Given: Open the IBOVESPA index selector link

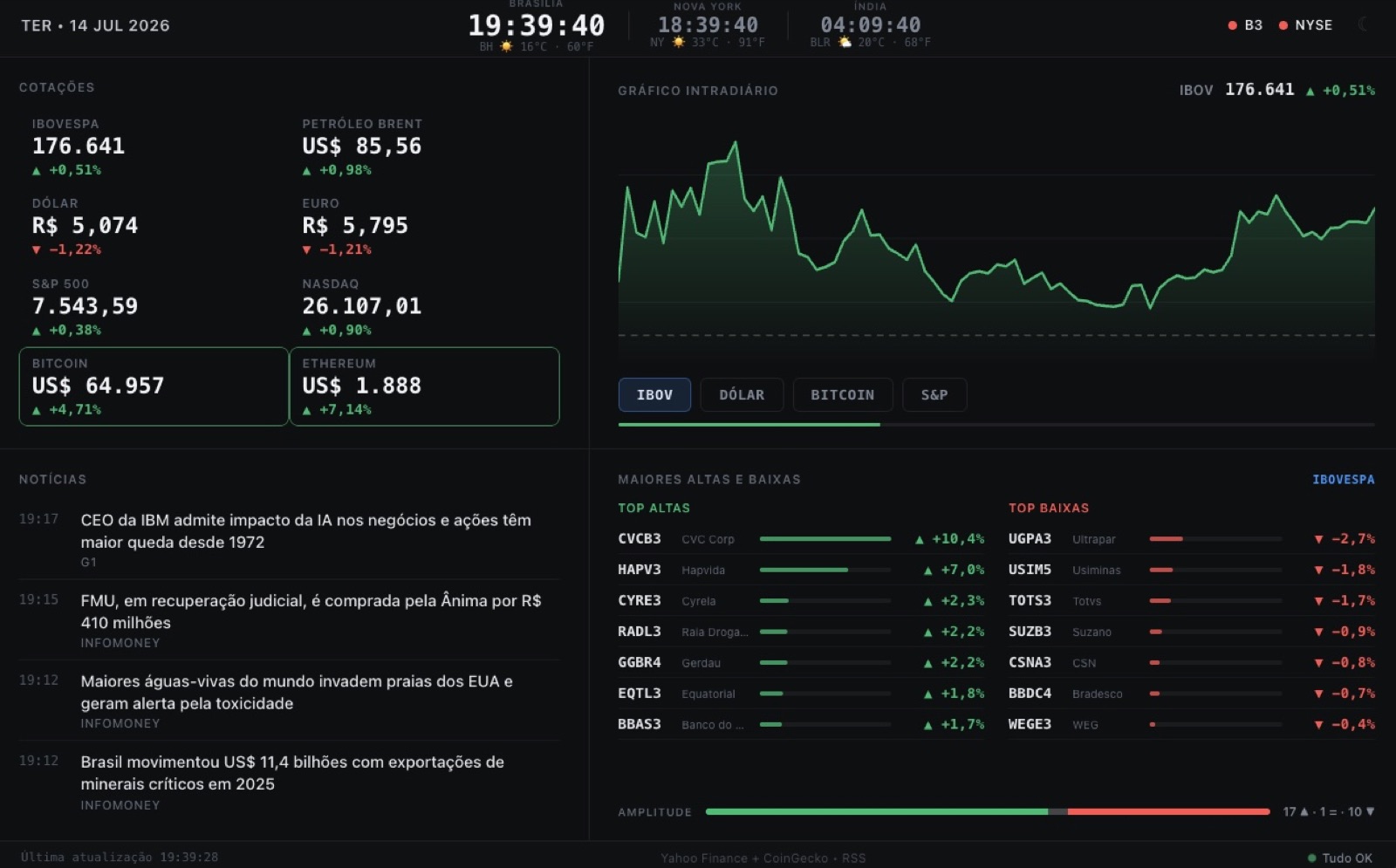Looking at the screenshot, I should 1343,480.
